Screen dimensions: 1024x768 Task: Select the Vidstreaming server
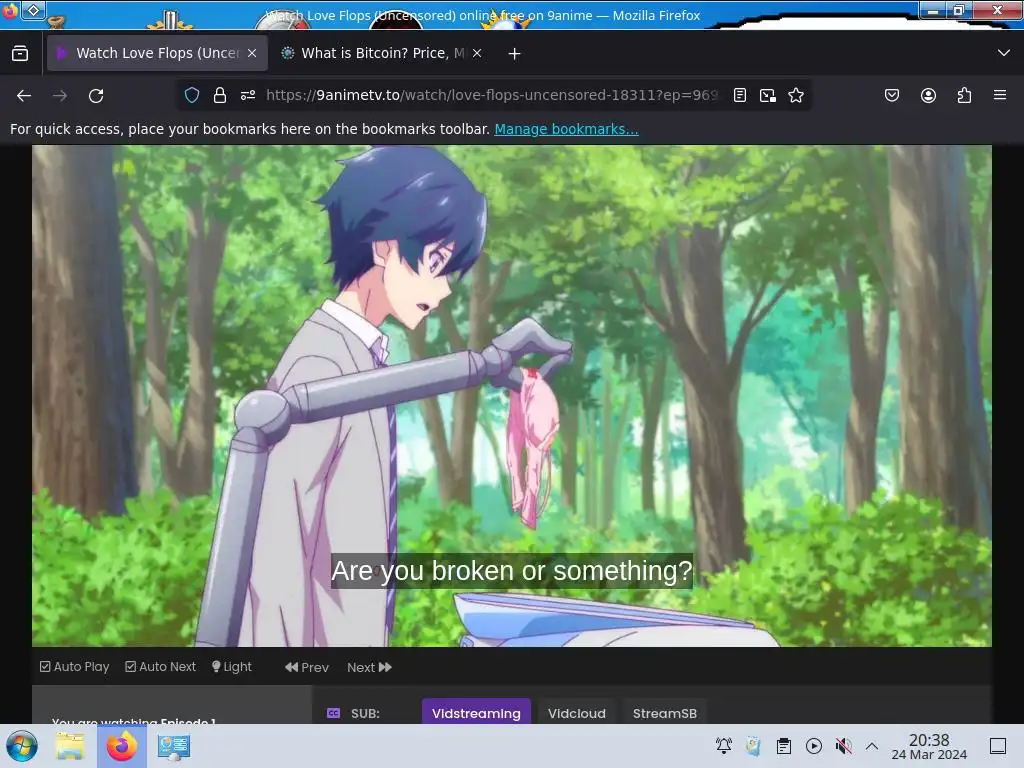[x=476, y=713]
